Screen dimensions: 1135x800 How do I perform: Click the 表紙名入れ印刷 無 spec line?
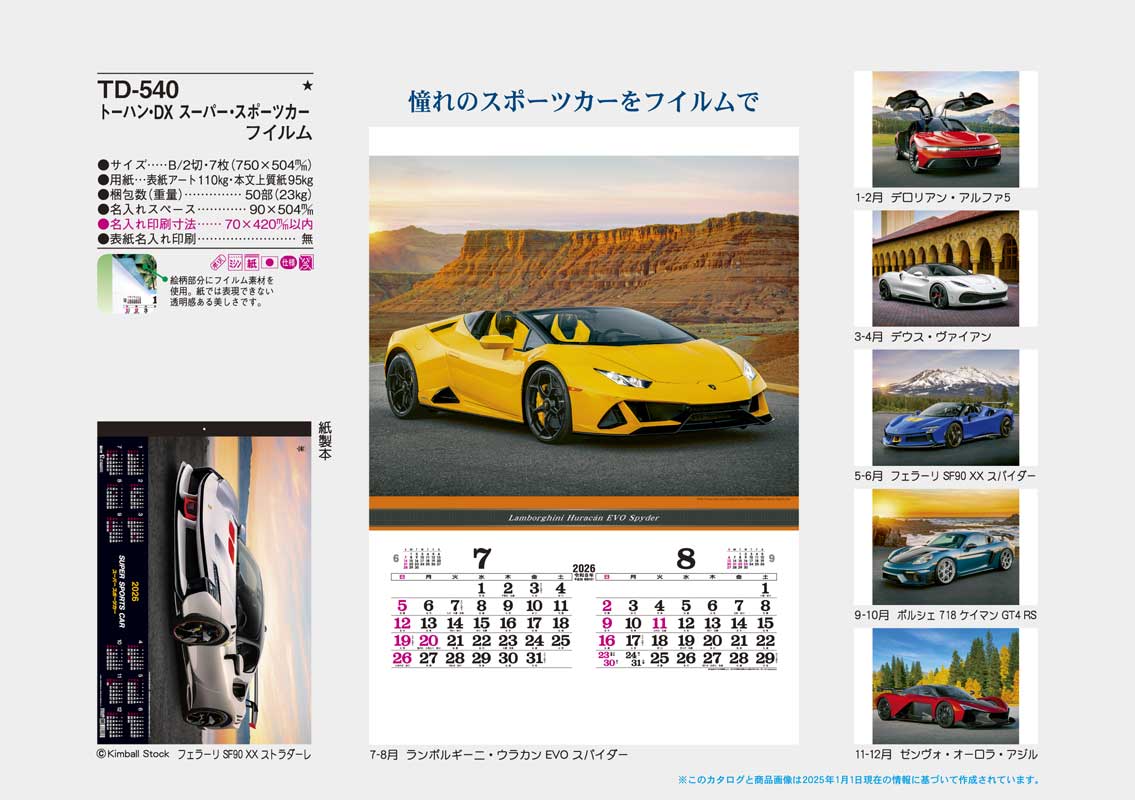point(205,239)
